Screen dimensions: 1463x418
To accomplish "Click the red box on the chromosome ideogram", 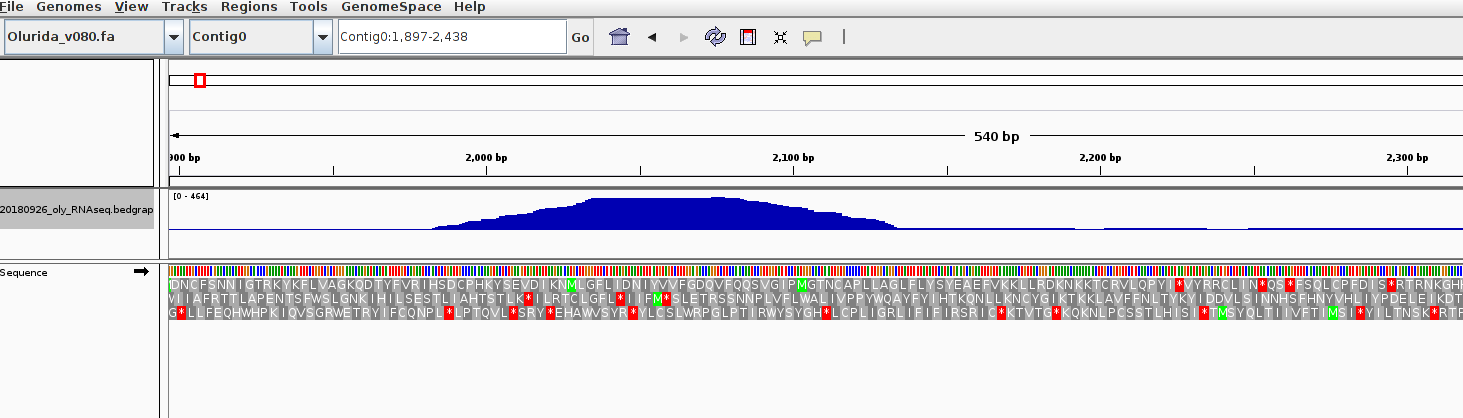I will [x=200, y=80].
